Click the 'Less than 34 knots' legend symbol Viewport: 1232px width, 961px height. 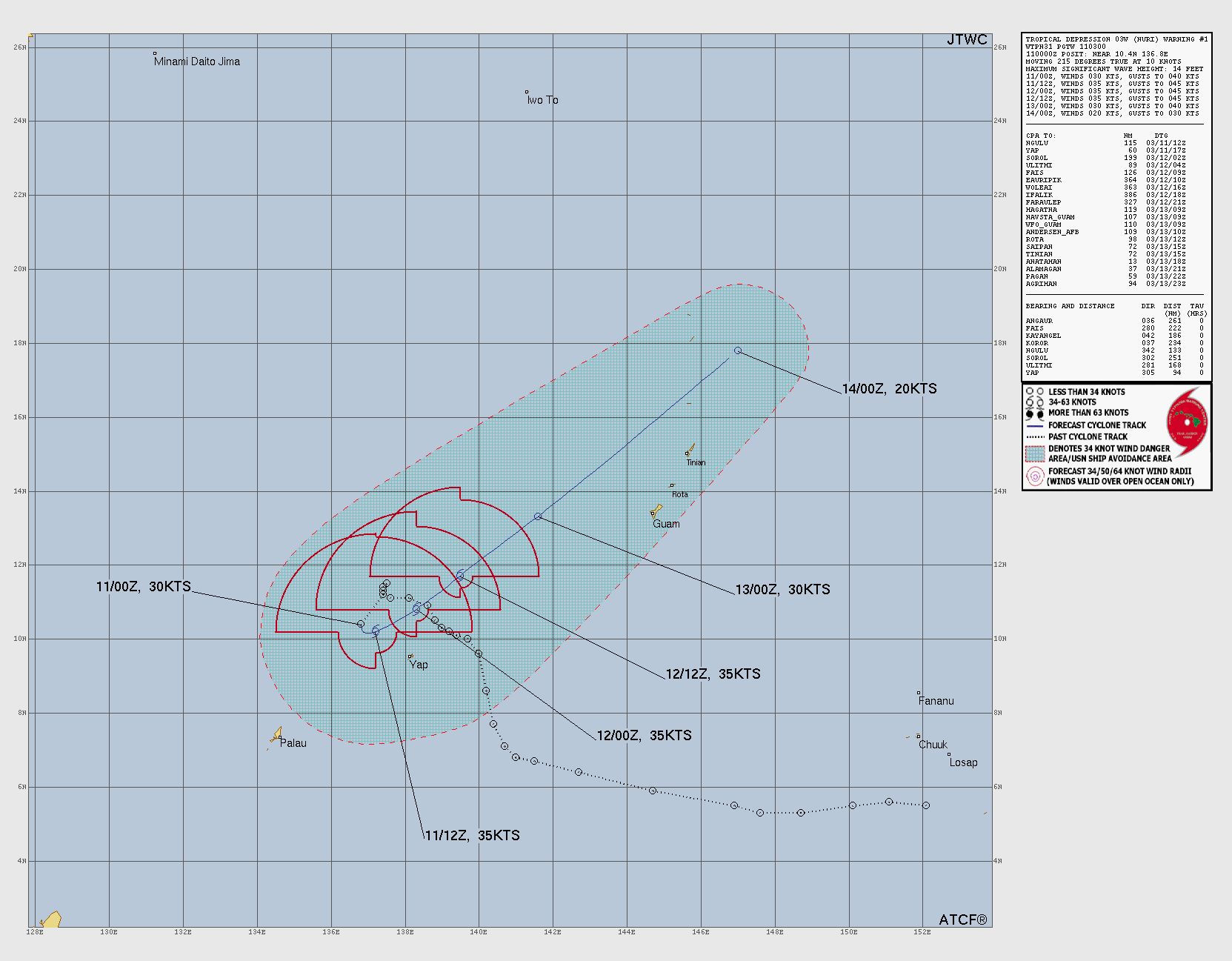pos(1034,391)
